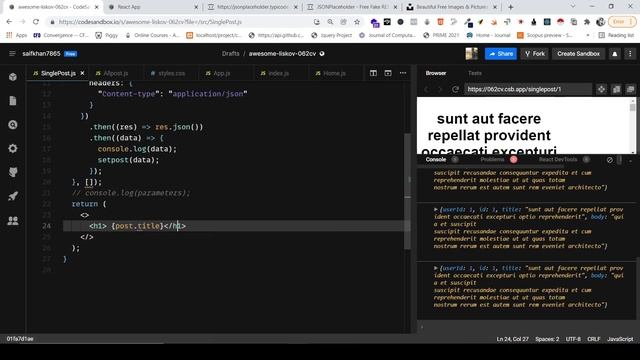Screen dimensions: 640x360
Task: Open the header more menu dots
Action: 630,53
